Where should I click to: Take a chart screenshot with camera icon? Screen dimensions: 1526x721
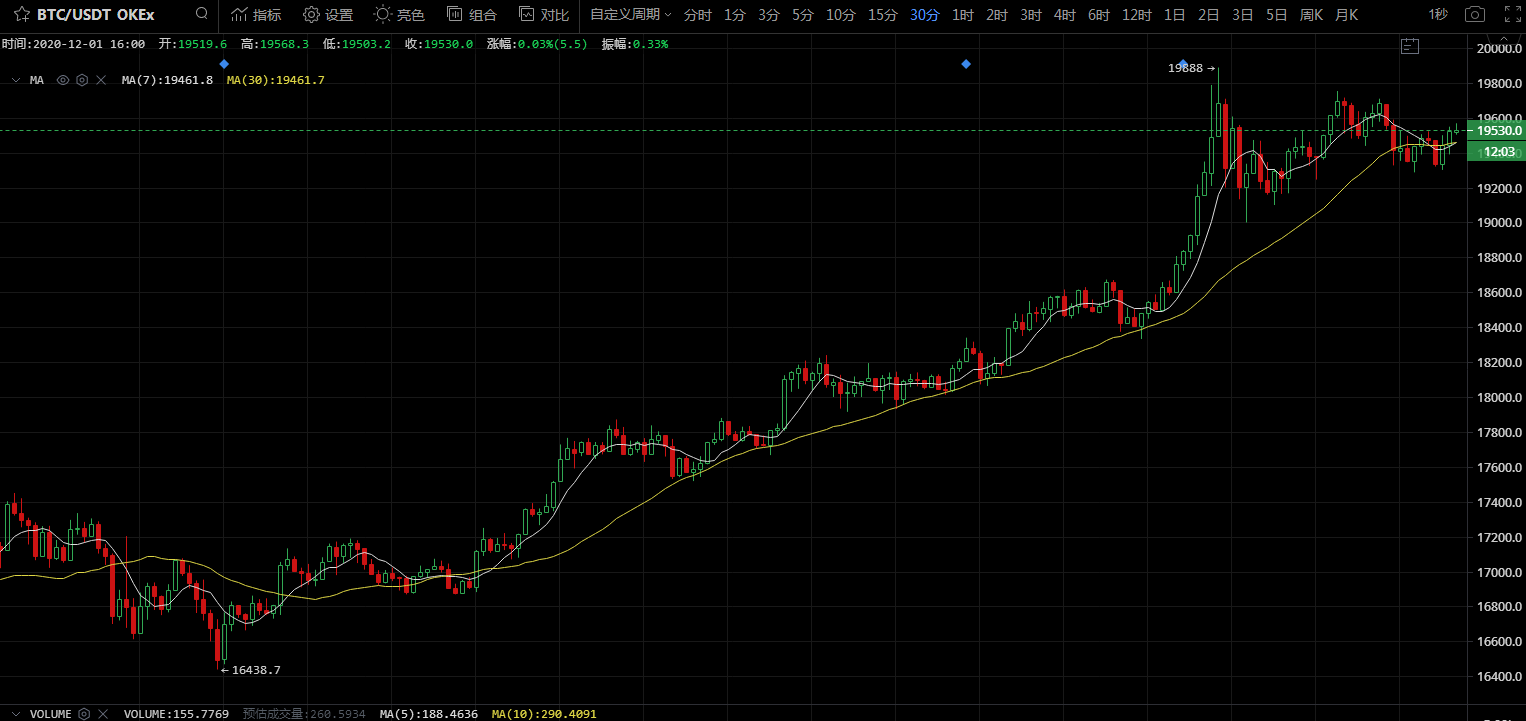tap(1474, 14)
